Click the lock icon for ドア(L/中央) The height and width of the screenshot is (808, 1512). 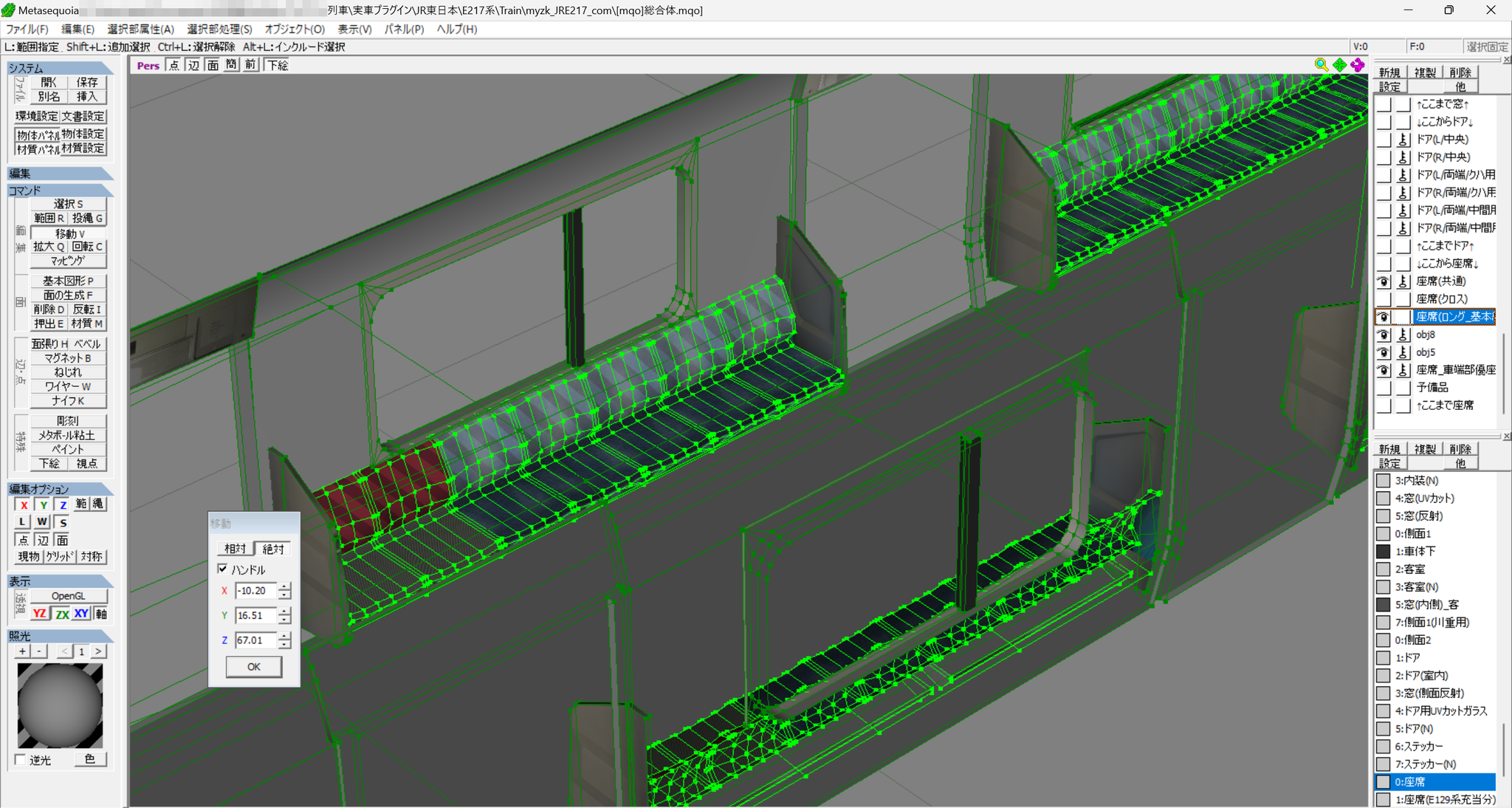(x=1403, y=139)
